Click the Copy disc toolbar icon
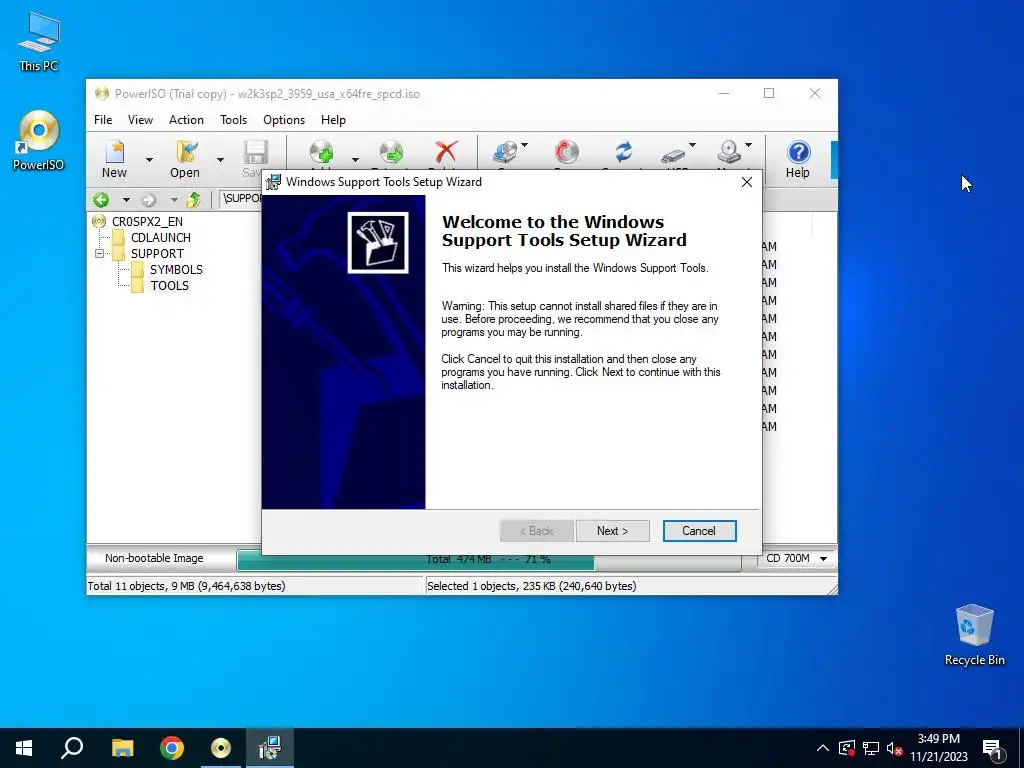 (x=505, y=152)
